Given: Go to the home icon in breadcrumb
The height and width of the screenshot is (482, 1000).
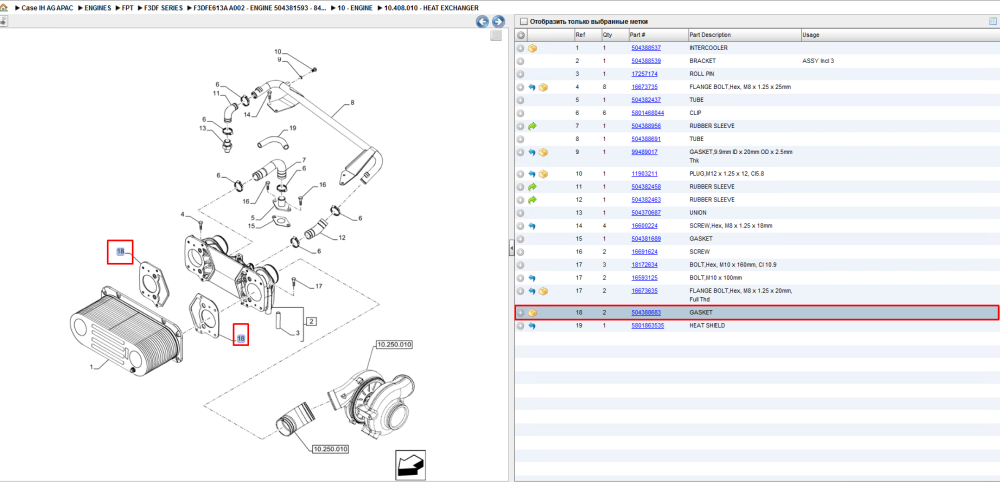Looking at the screenshot, I should [x=4, y=8].
